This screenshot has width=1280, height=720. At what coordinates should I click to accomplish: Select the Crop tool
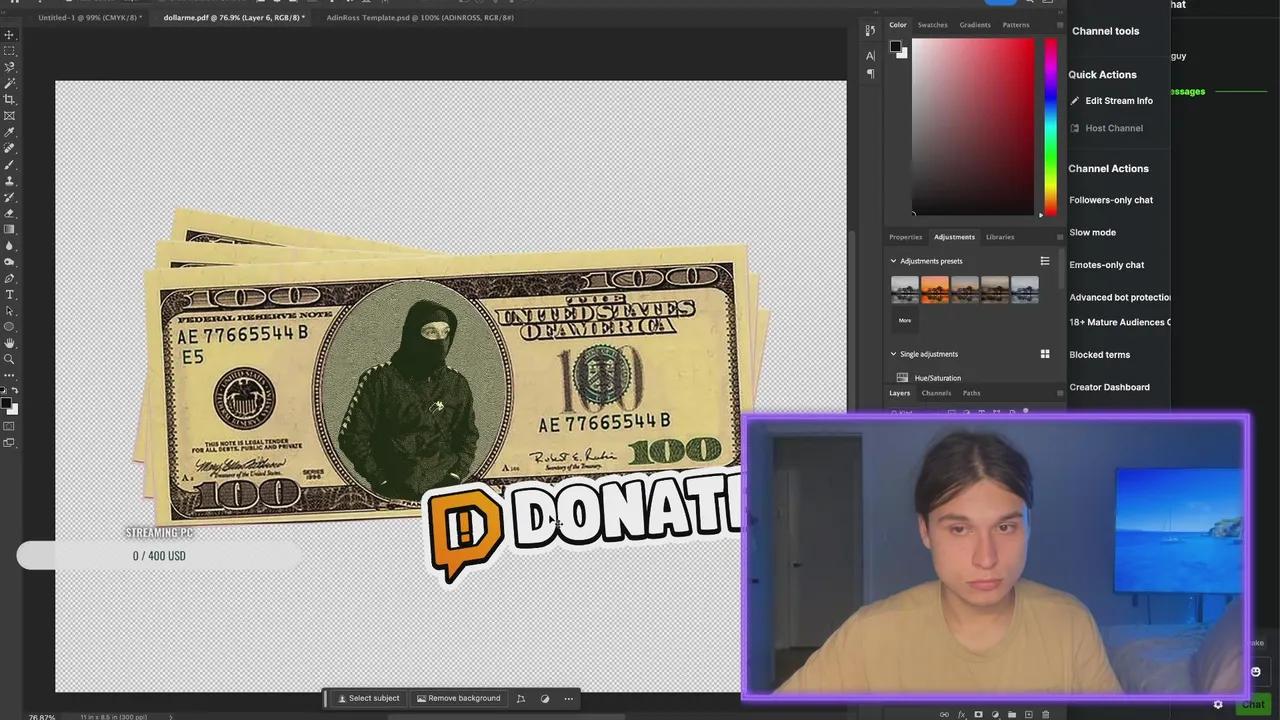(x=10, y=100)
